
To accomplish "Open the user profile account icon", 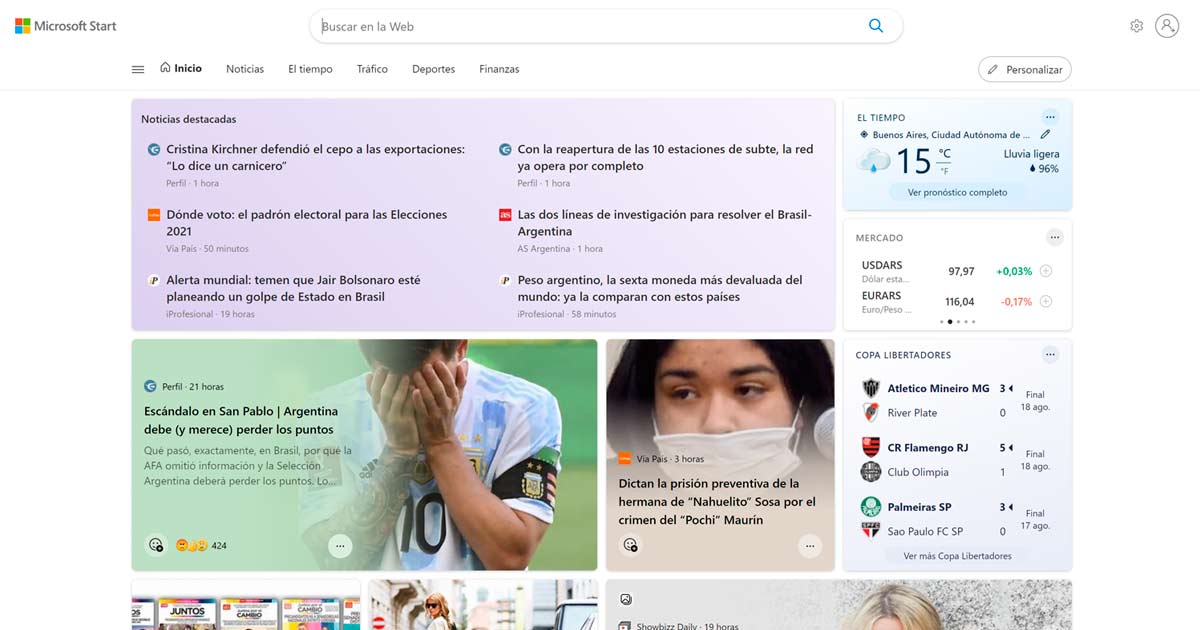I will [x=1167, y=26].
